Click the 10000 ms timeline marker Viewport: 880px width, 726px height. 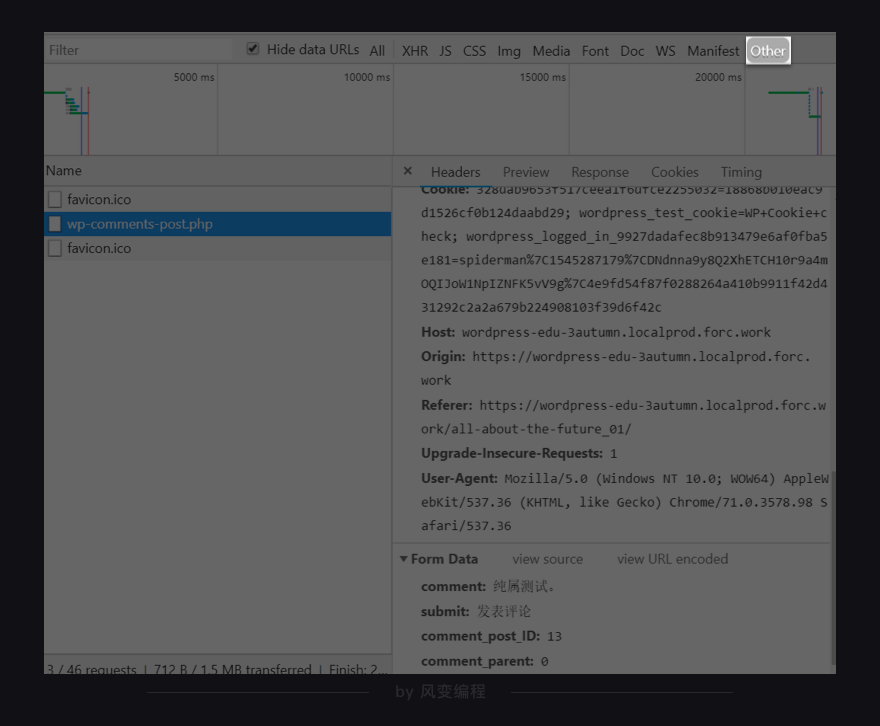click(x=366, y=77)
